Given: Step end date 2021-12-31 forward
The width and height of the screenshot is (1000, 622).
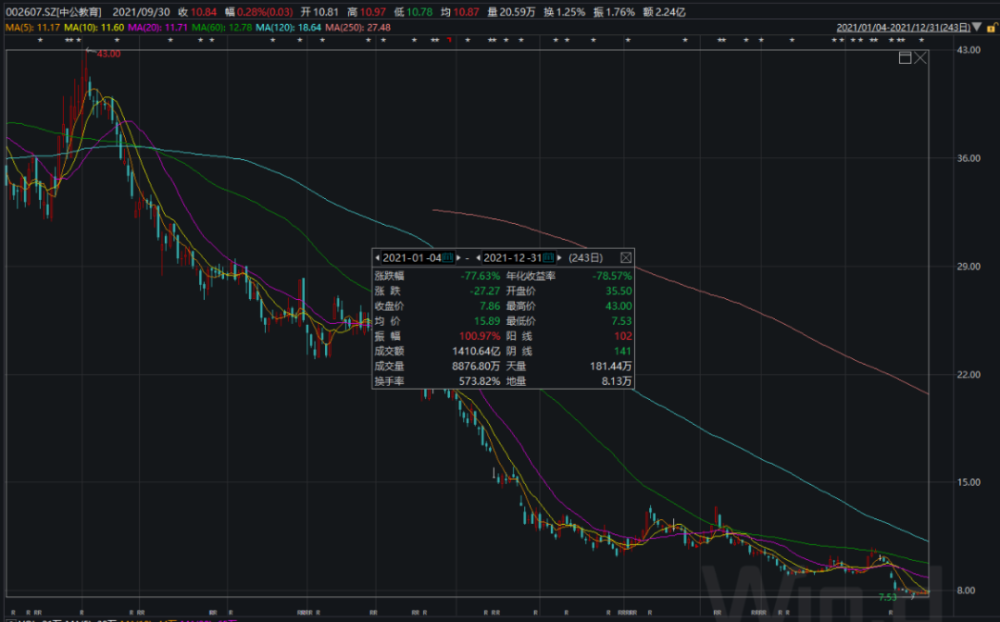Looking at the screenshot, I should [559, 258].
